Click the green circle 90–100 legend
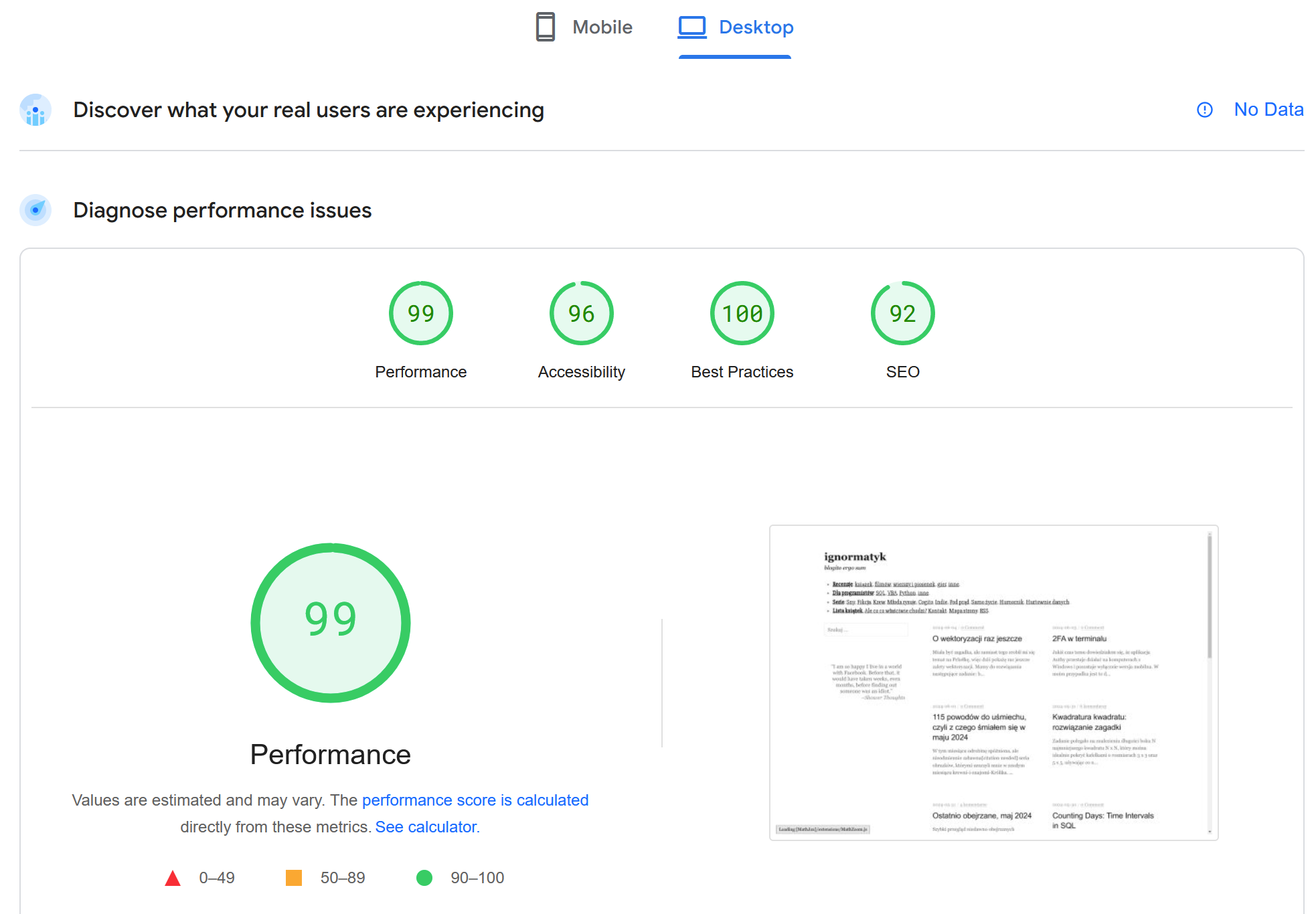1316x914 pixels. coord(424,878)
